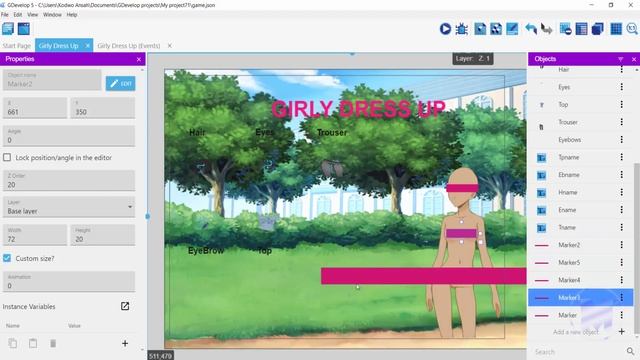Viewport: 640px width, 360px height.
Task: Open the File menu
Action: [4, 15]
